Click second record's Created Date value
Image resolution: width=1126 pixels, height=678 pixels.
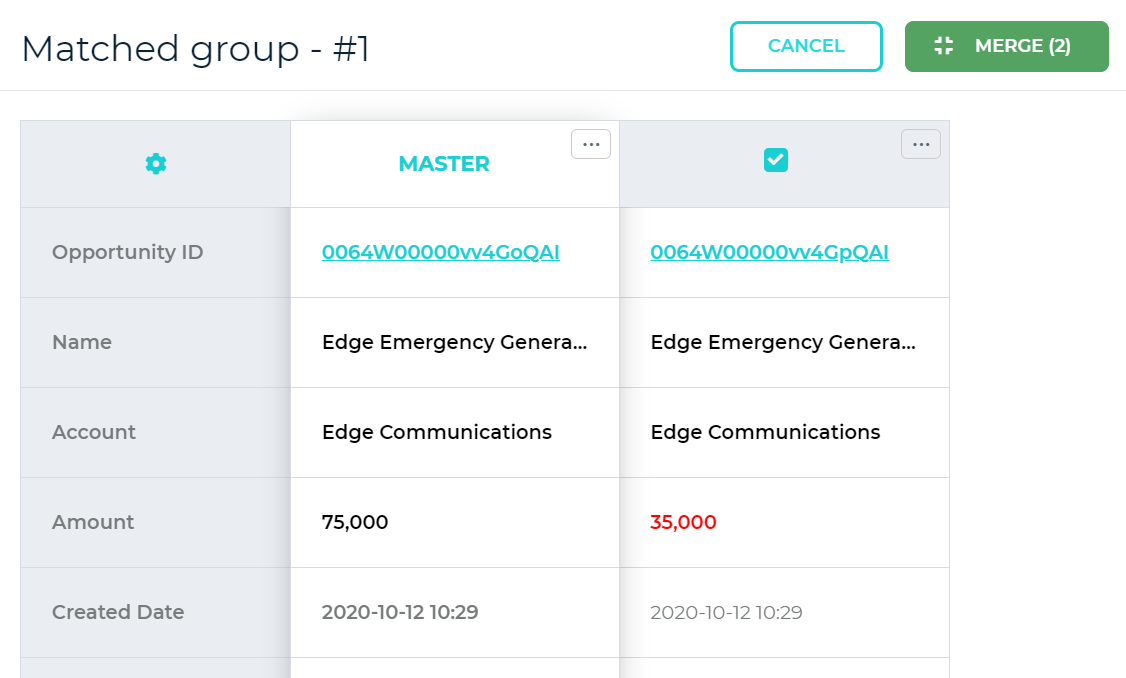pos(726,612)
